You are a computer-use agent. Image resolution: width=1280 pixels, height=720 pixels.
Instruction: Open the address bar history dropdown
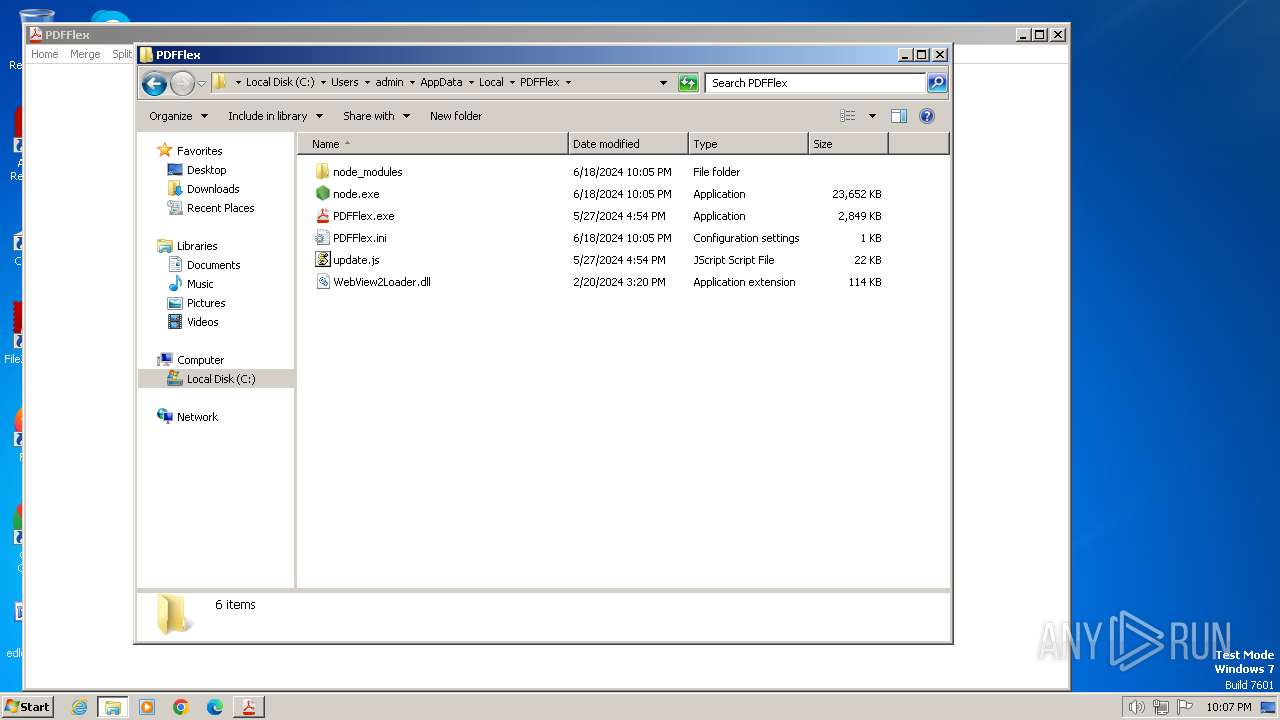point(663,83)
